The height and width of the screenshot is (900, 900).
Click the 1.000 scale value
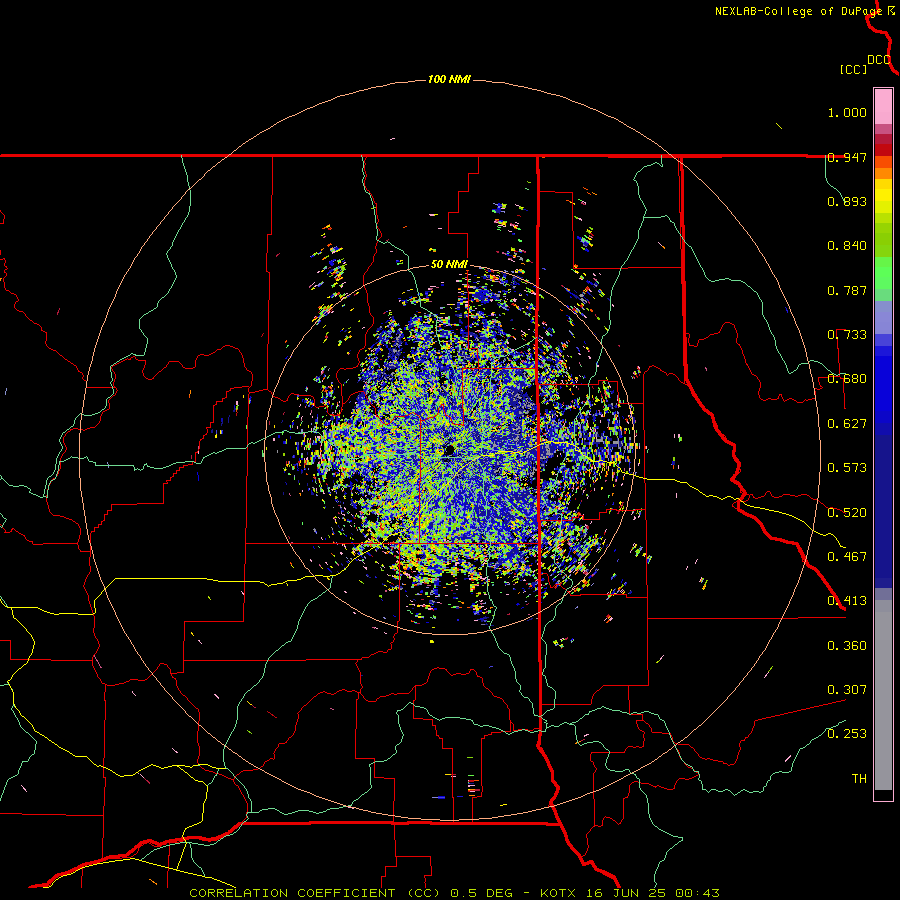click(x=847, y=112)
